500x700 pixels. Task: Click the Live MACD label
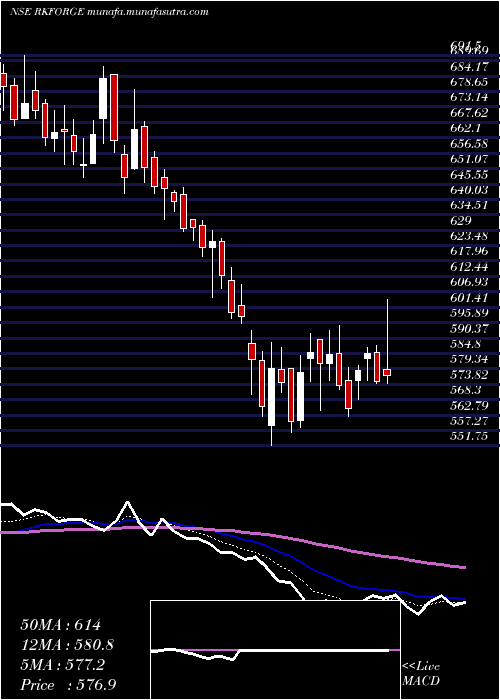421,674
